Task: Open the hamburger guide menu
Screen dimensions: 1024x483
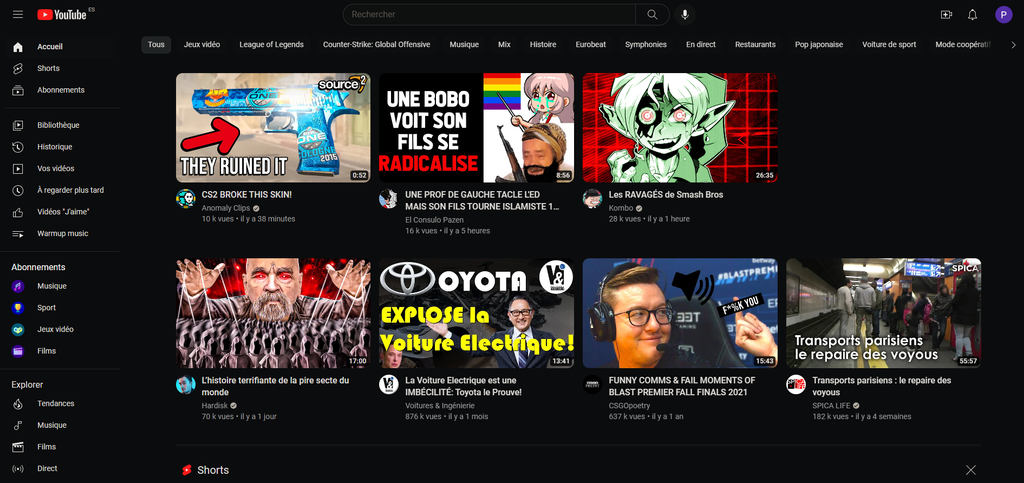Action: pos(18,14)
